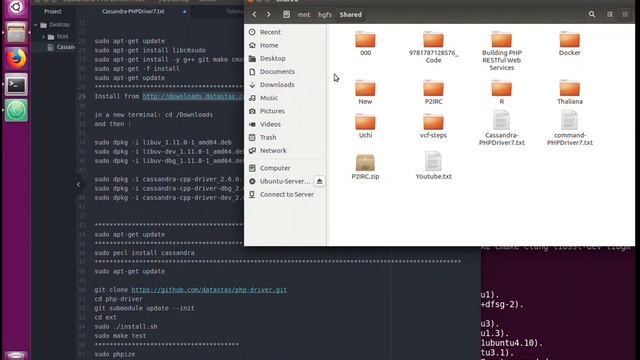Switch to Cassandra-PHPDriver7.txt editor tab
The height and width of the screenshot is (360, 640).
click(133, 11)
